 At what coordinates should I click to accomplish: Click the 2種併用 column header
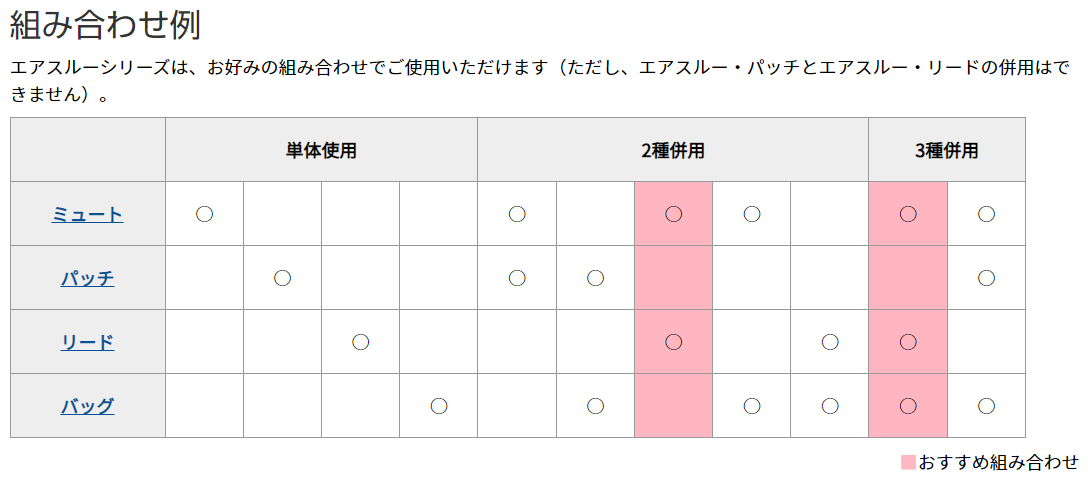(673, 150)
